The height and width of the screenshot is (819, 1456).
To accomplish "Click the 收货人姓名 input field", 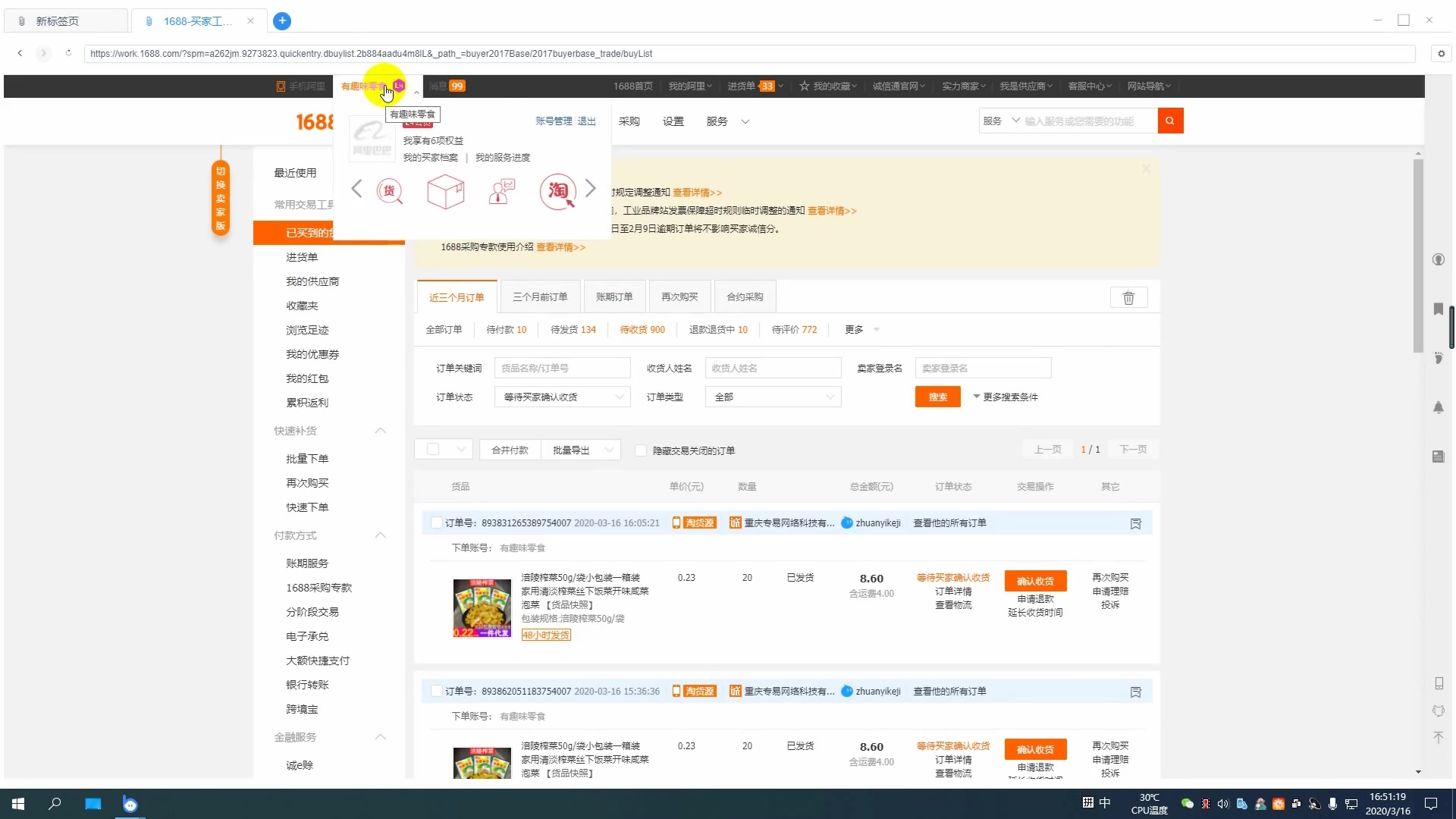I will point(773,368).
